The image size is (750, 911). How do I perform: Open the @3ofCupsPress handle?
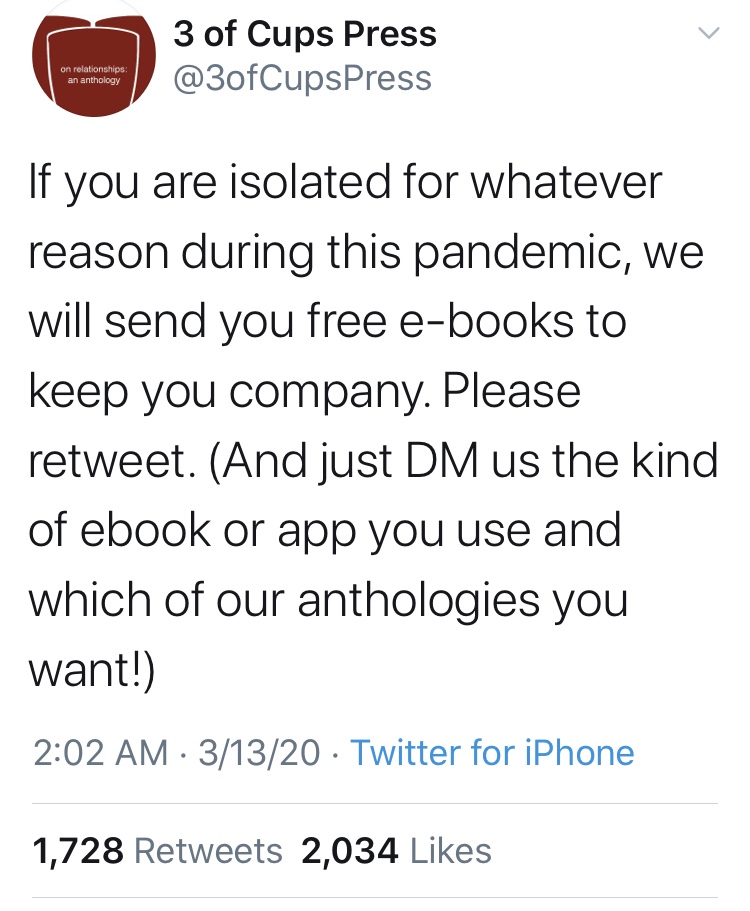pyautogui.click(x=302, y=77)
